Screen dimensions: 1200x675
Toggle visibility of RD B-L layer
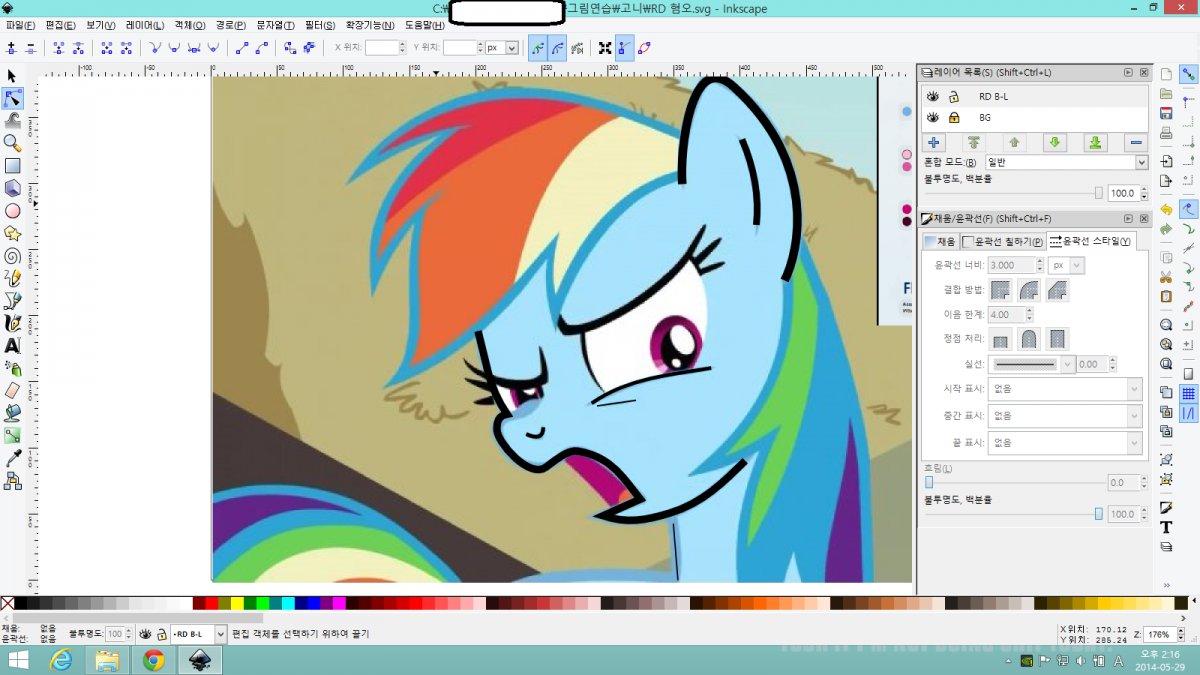click(x=933, y=97)
